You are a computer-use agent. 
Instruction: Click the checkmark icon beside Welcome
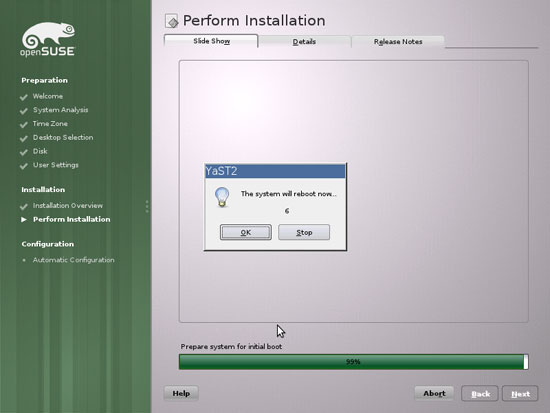pyautogui.click(x=24, y=97)
